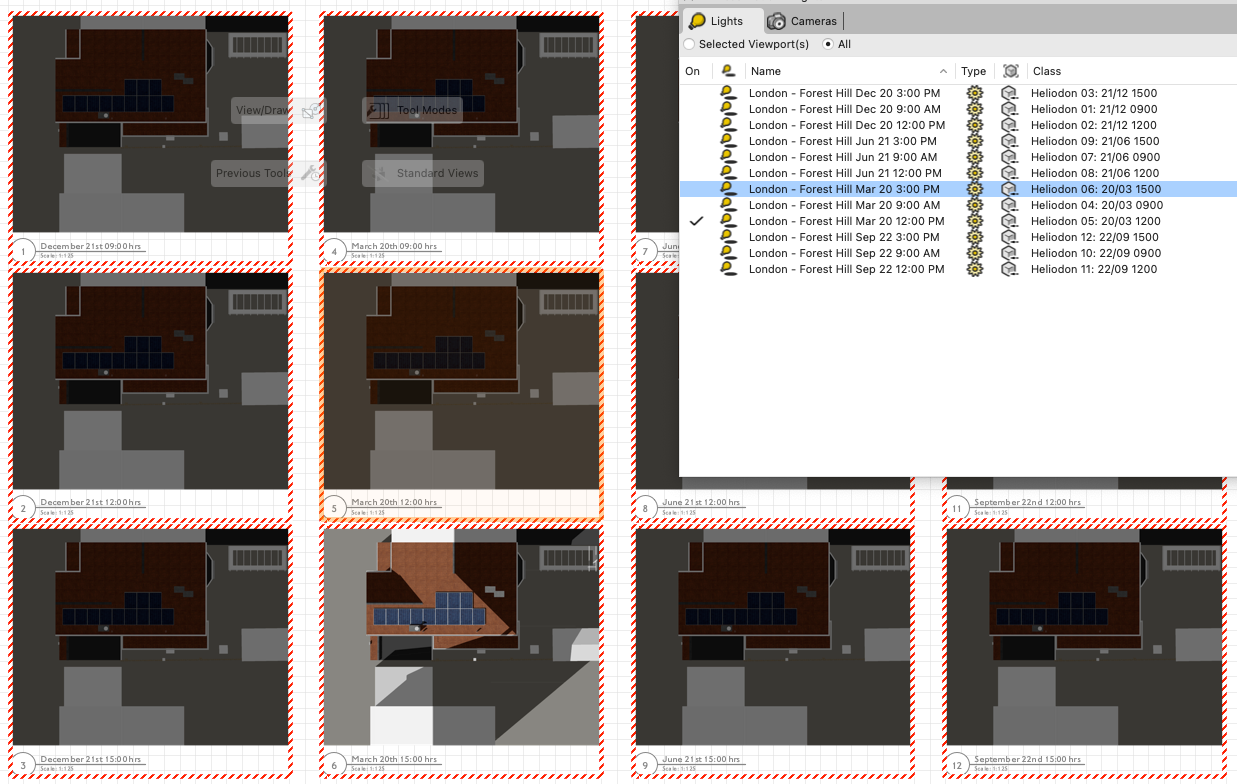Click the light icon column header

coord(728,71)
